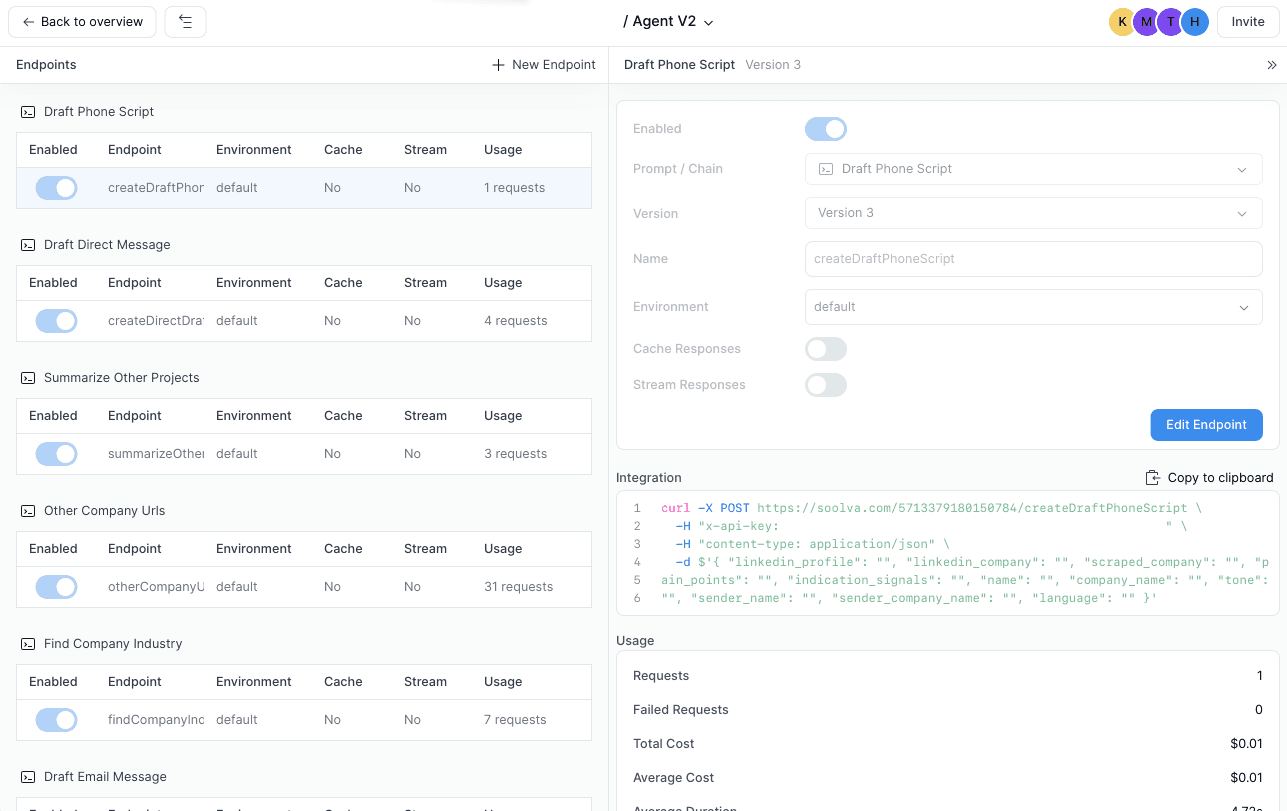Click the Total Cost row

pyautogui.click(x=948, y=744)
